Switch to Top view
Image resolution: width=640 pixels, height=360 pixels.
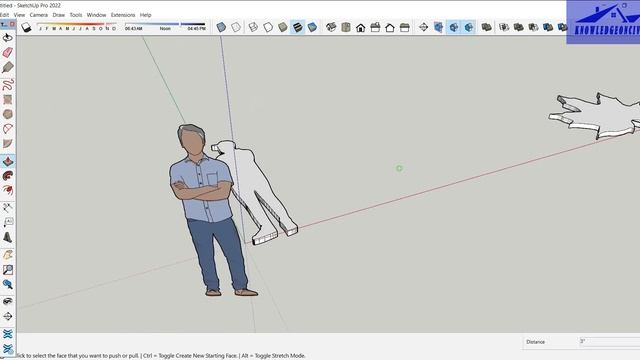point(346,27)
